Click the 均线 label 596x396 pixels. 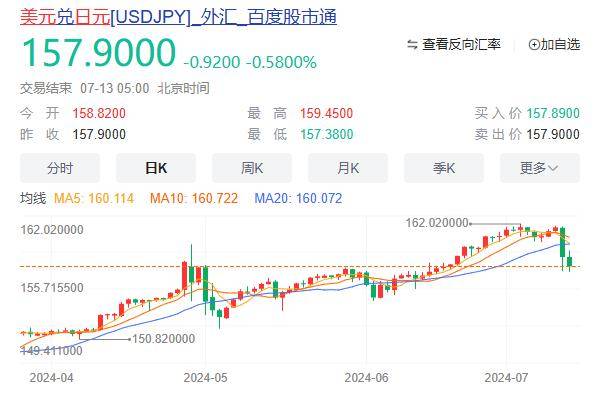pos(33,198)
